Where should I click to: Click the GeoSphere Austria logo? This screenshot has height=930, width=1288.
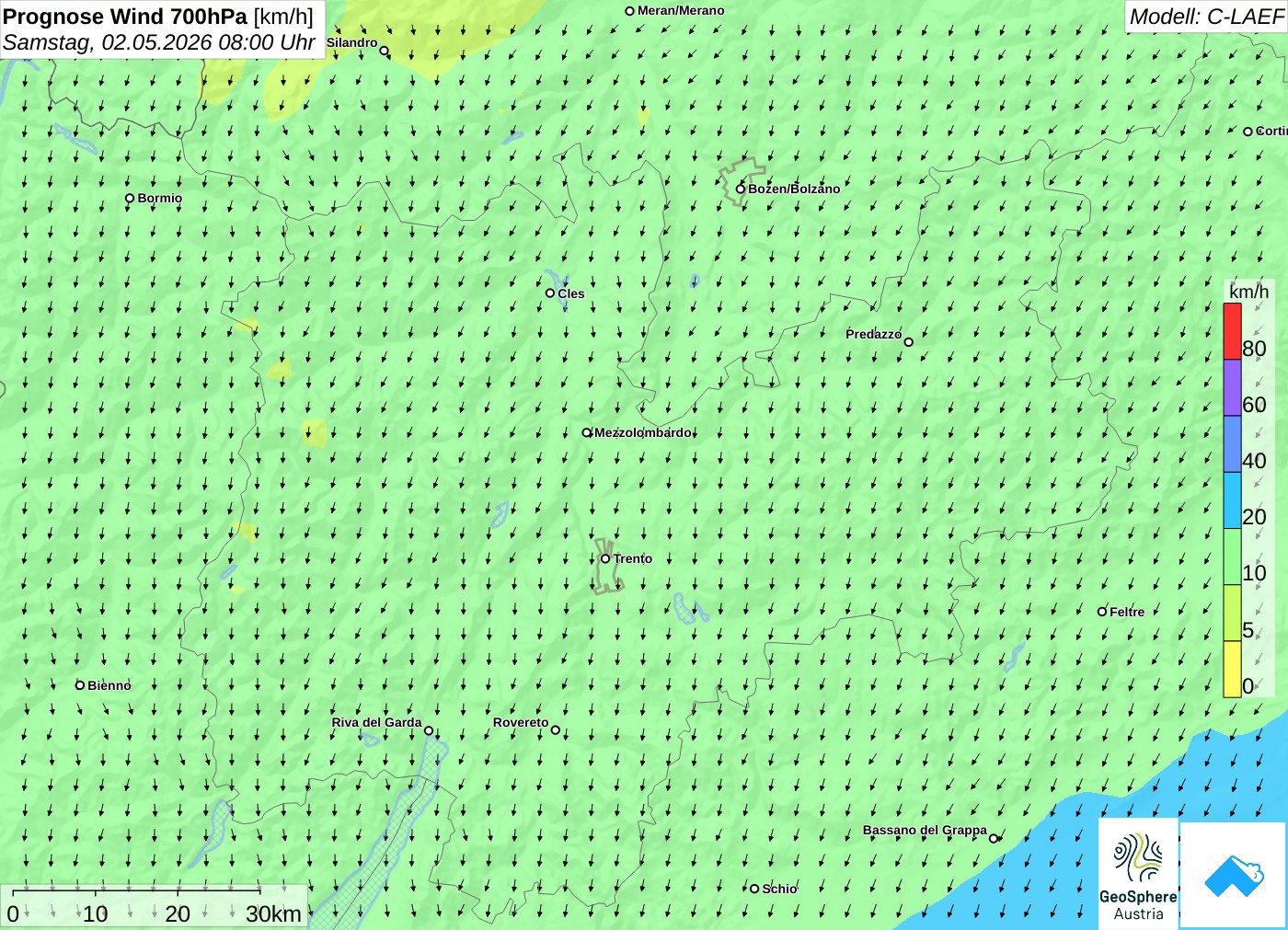pyautogui.click(x=1138, y=874)
